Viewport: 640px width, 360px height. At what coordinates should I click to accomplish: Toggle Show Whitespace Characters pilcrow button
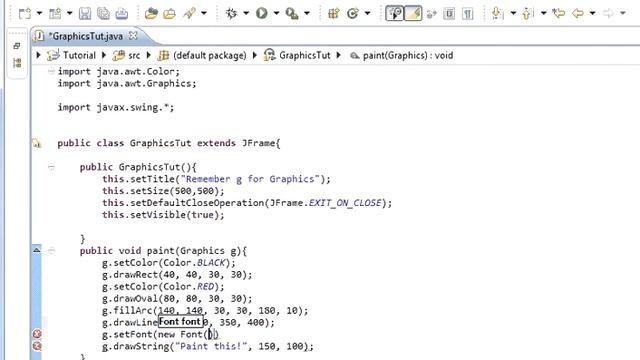(x=467, y=14)
